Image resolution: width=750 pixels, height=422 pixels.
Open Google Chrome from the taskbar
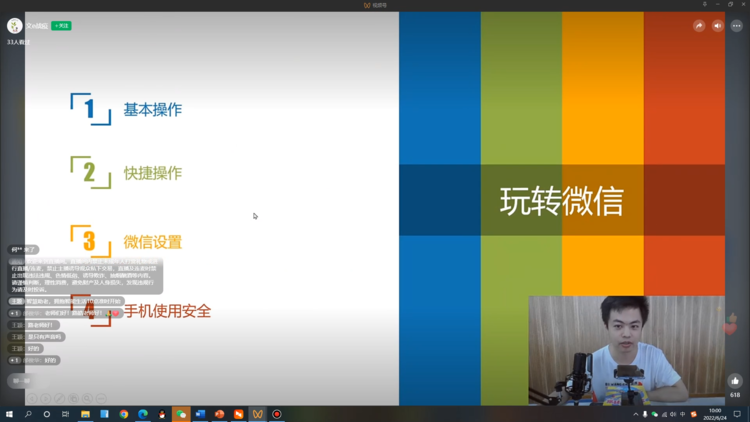(124, 414)
